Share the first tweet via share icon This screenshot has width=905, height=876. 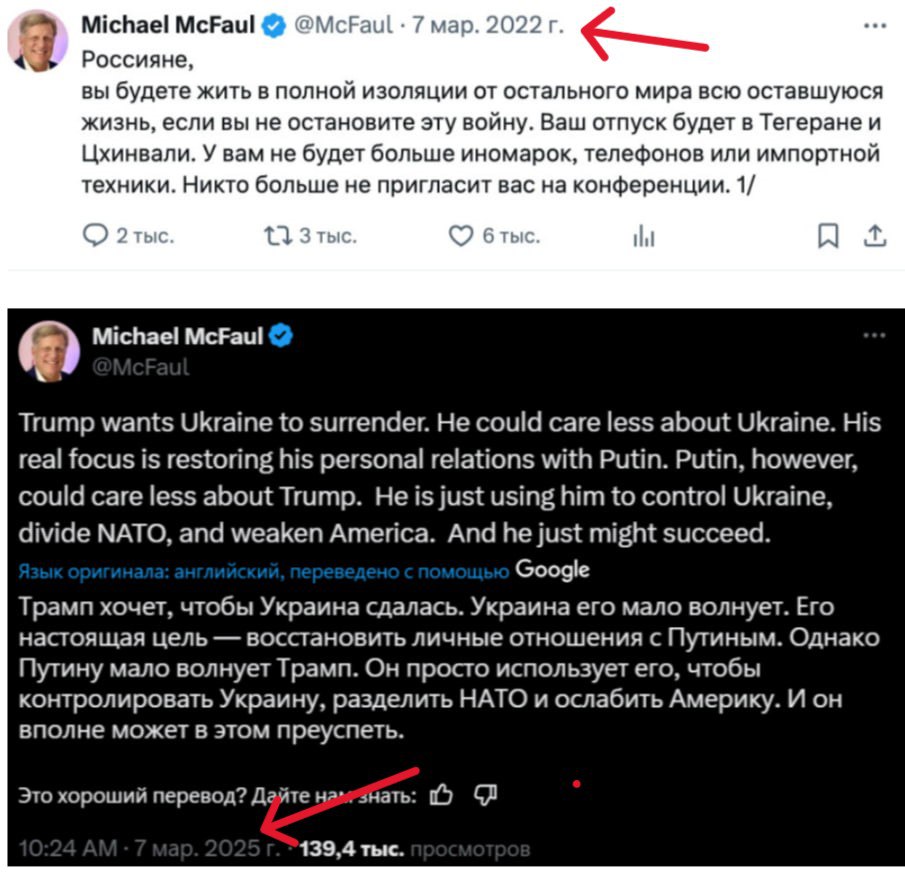[874, 236]
